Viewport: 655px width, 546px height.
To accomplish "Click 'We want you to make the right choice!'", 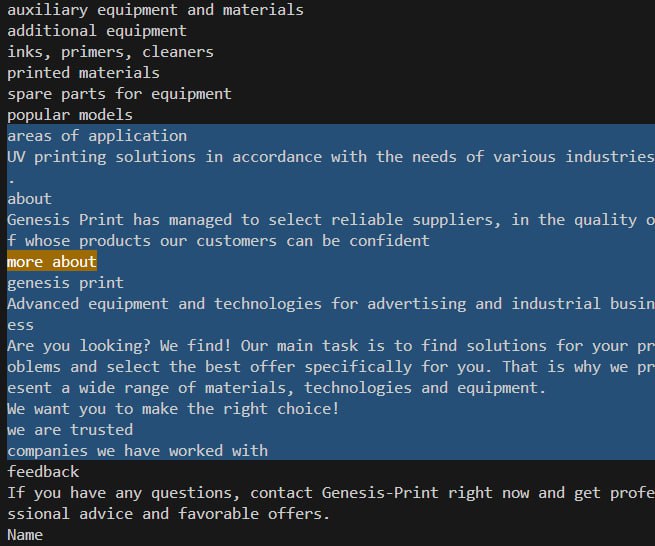I will (173, 409).
